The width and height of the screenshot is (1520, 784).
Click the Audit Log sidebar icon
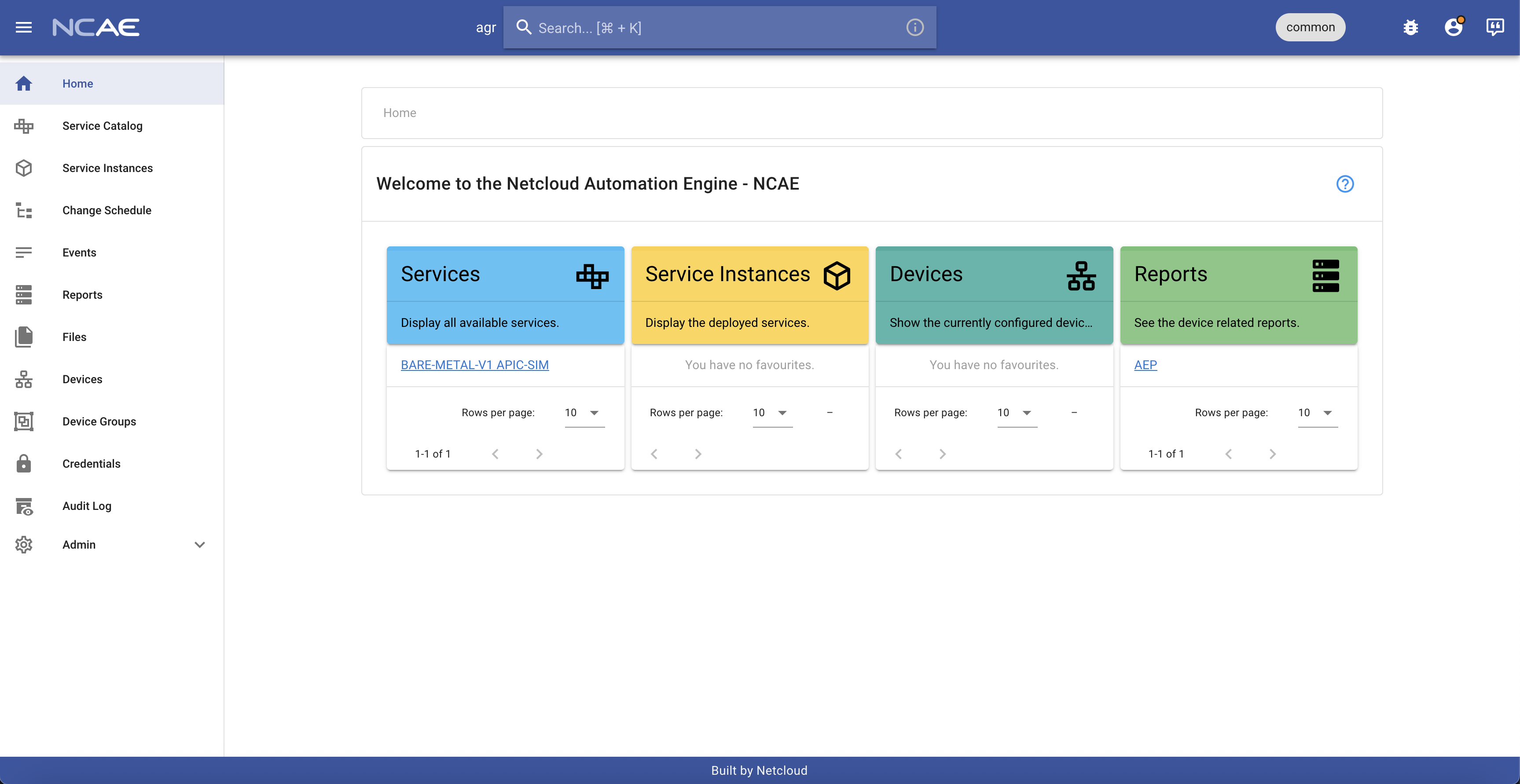pyautogui.click(x=24, y=506)
